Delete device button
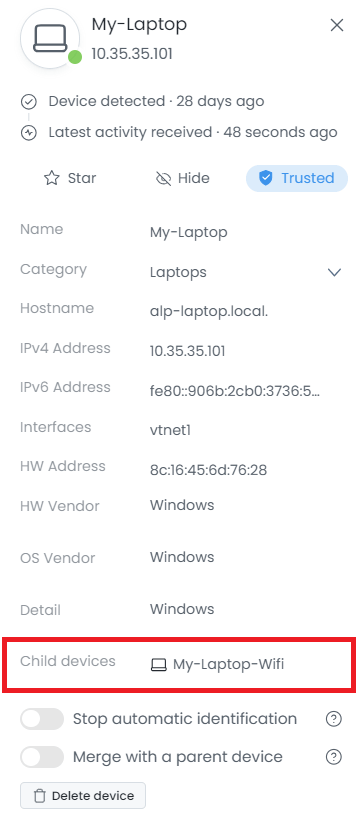363x817 pixels. click(83, 796)
